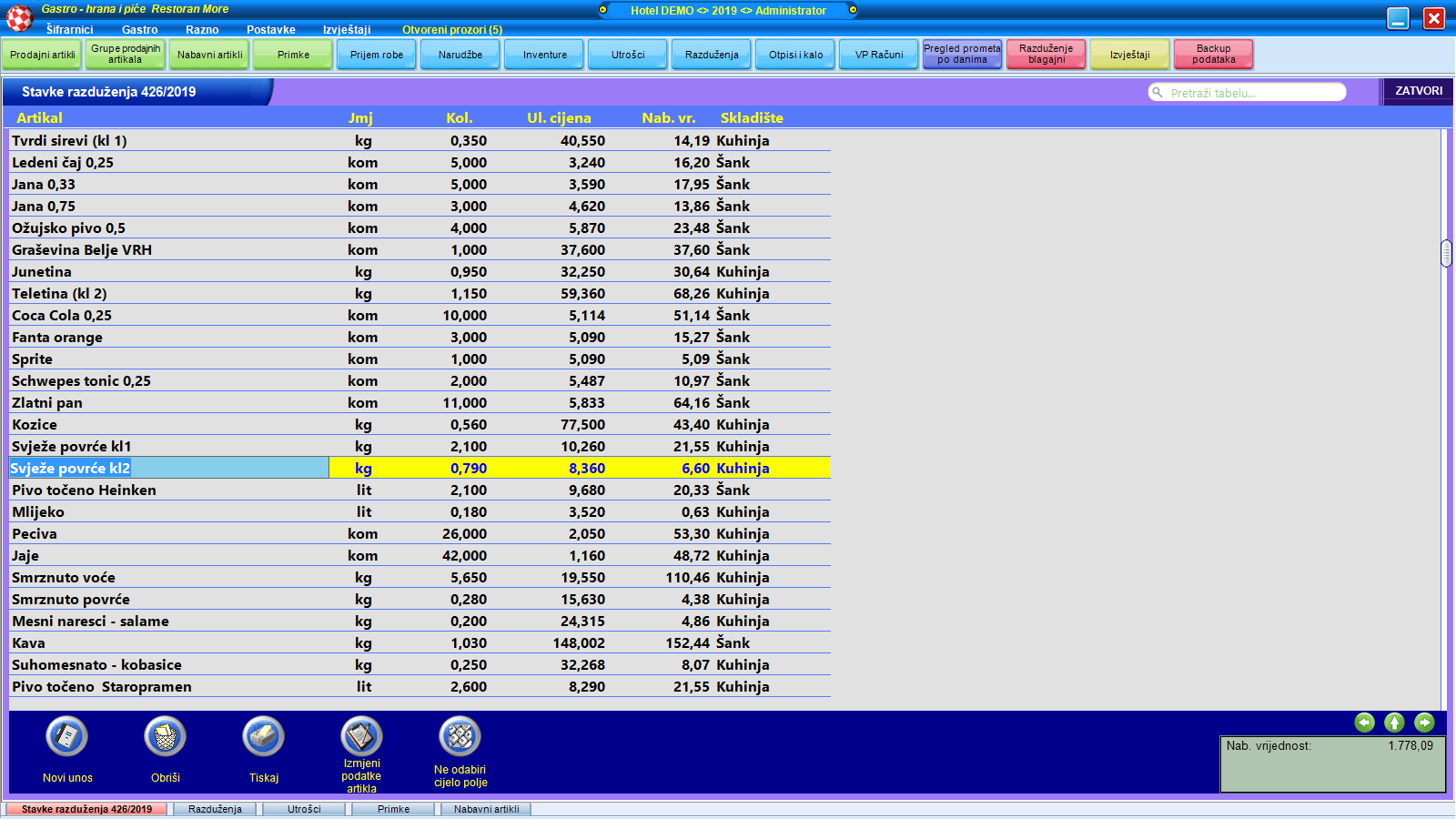The height and width of the screenshot is (819, 1456).
Task: Click the vertical scrollbar handle
Action: tap(1446, 253)
